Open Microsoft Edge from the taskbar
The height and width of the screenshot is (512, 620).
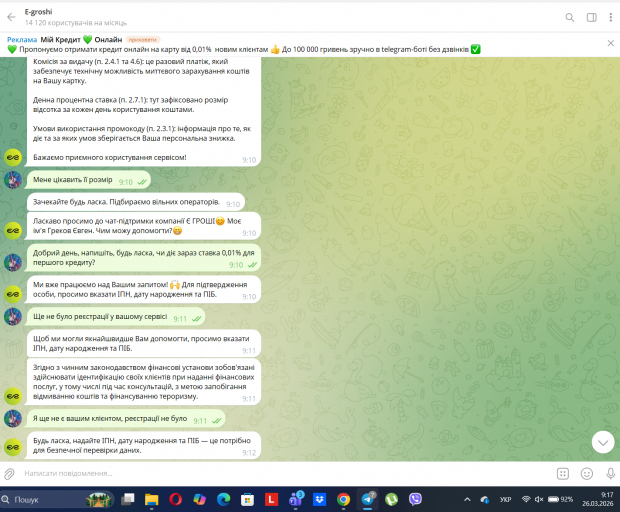(x=223, y=499)
